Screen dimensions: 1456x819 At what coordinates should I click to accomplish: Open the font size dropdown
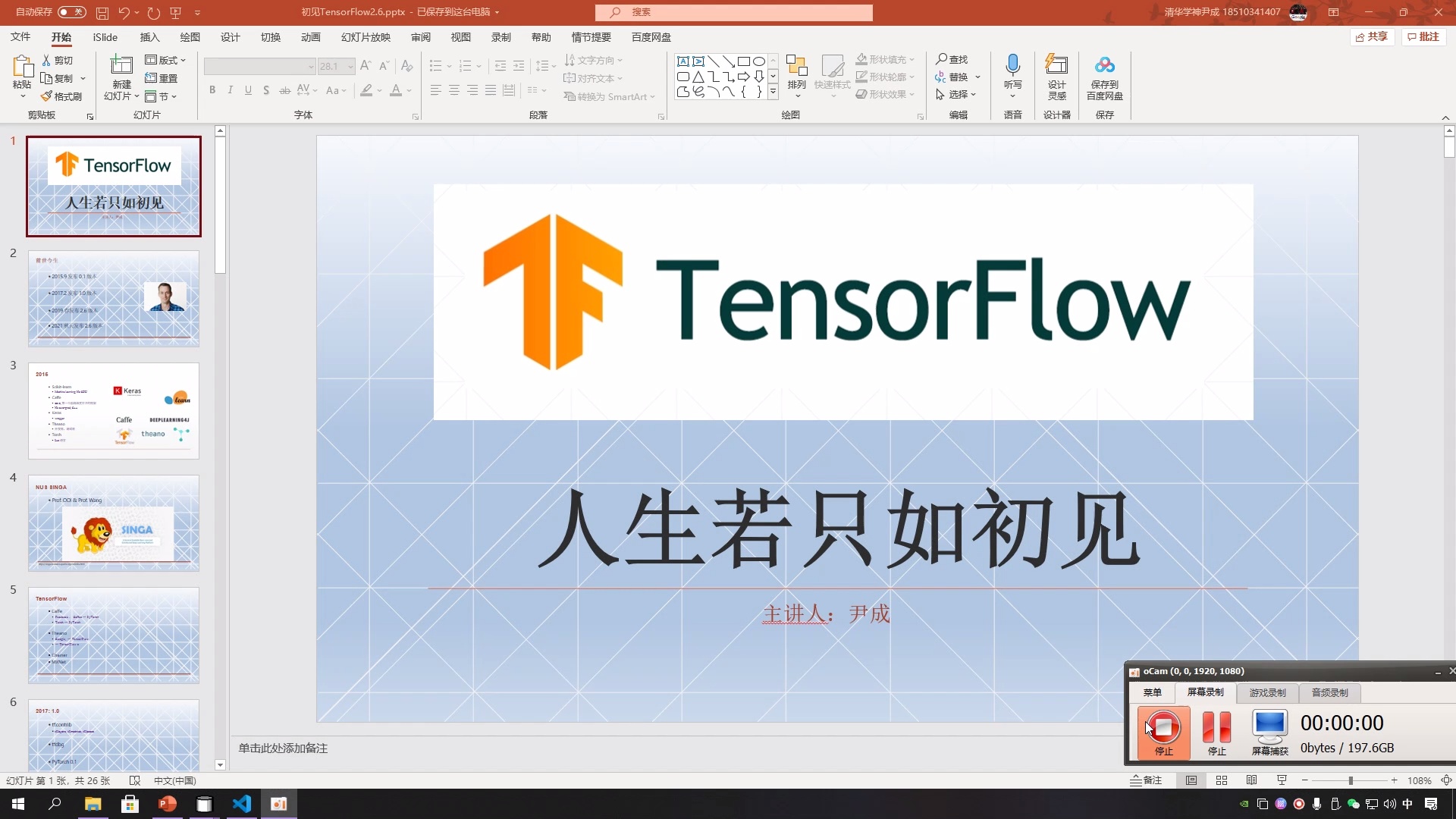click(x=350, y=66)
